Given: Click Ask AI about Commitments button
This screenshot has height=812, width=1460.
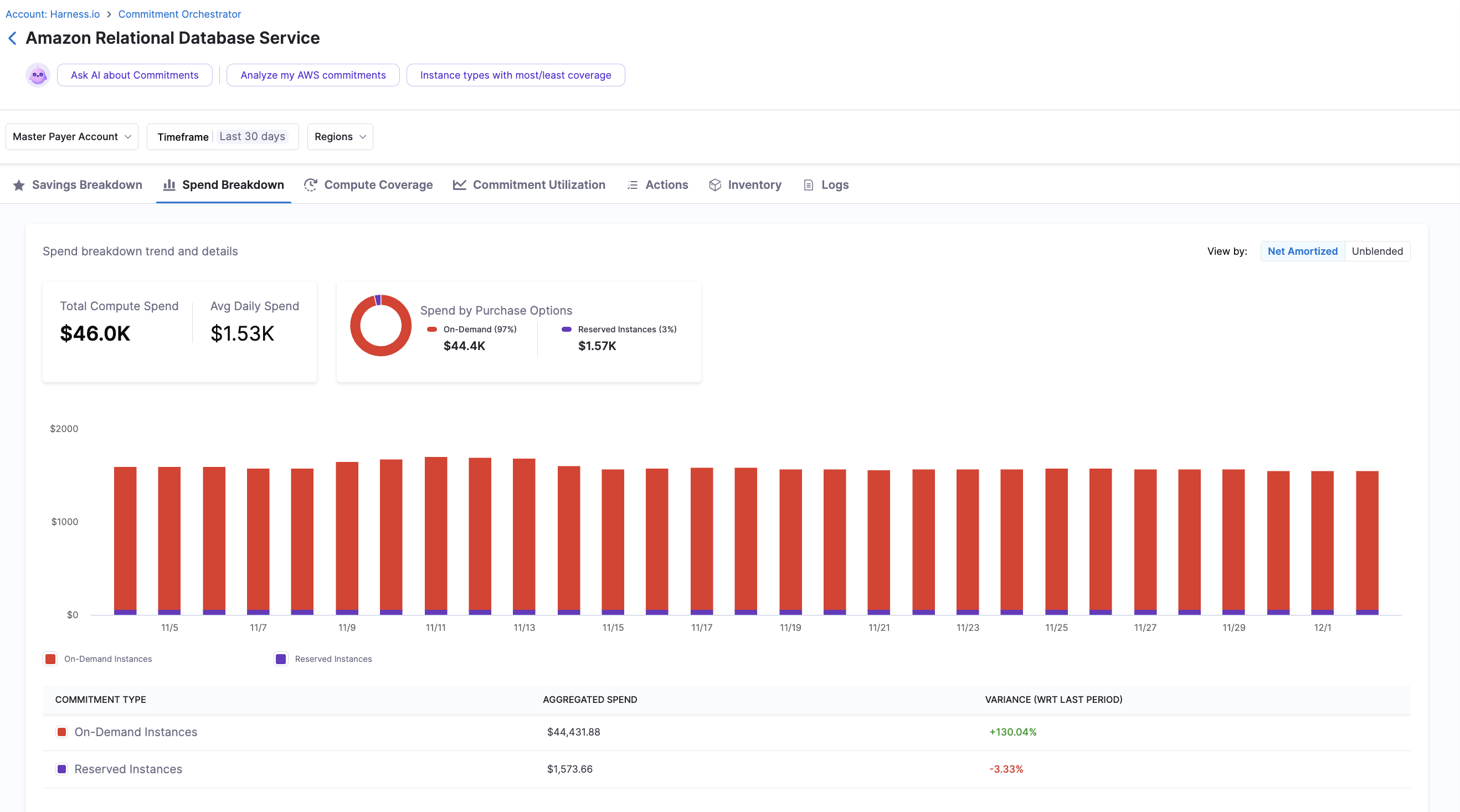Looking at the screenshot, I should coord(135,75).
